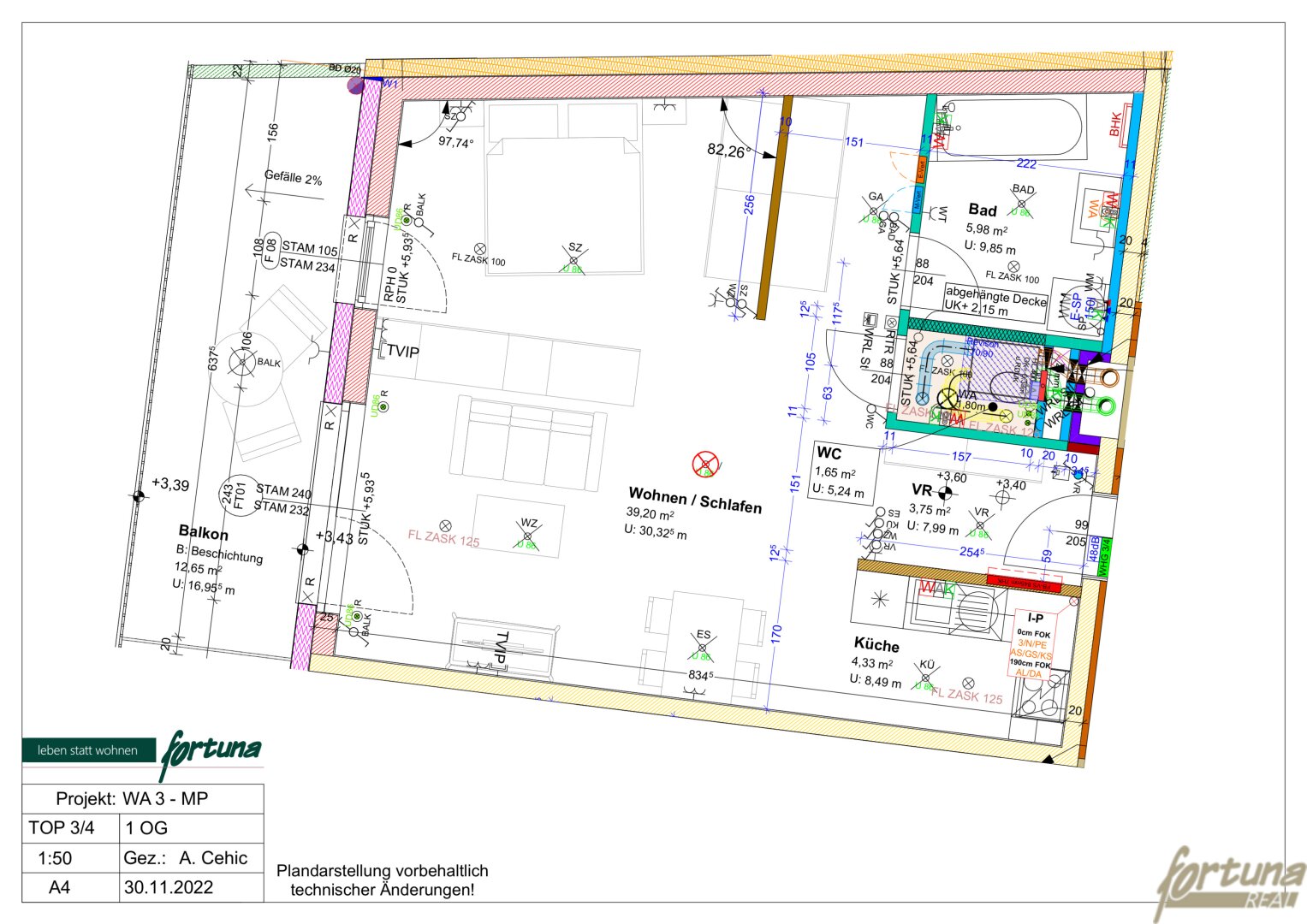Click the purple circle at the wall corner
The height and width of the screenshot is (924, 1307).
point(355,85)
